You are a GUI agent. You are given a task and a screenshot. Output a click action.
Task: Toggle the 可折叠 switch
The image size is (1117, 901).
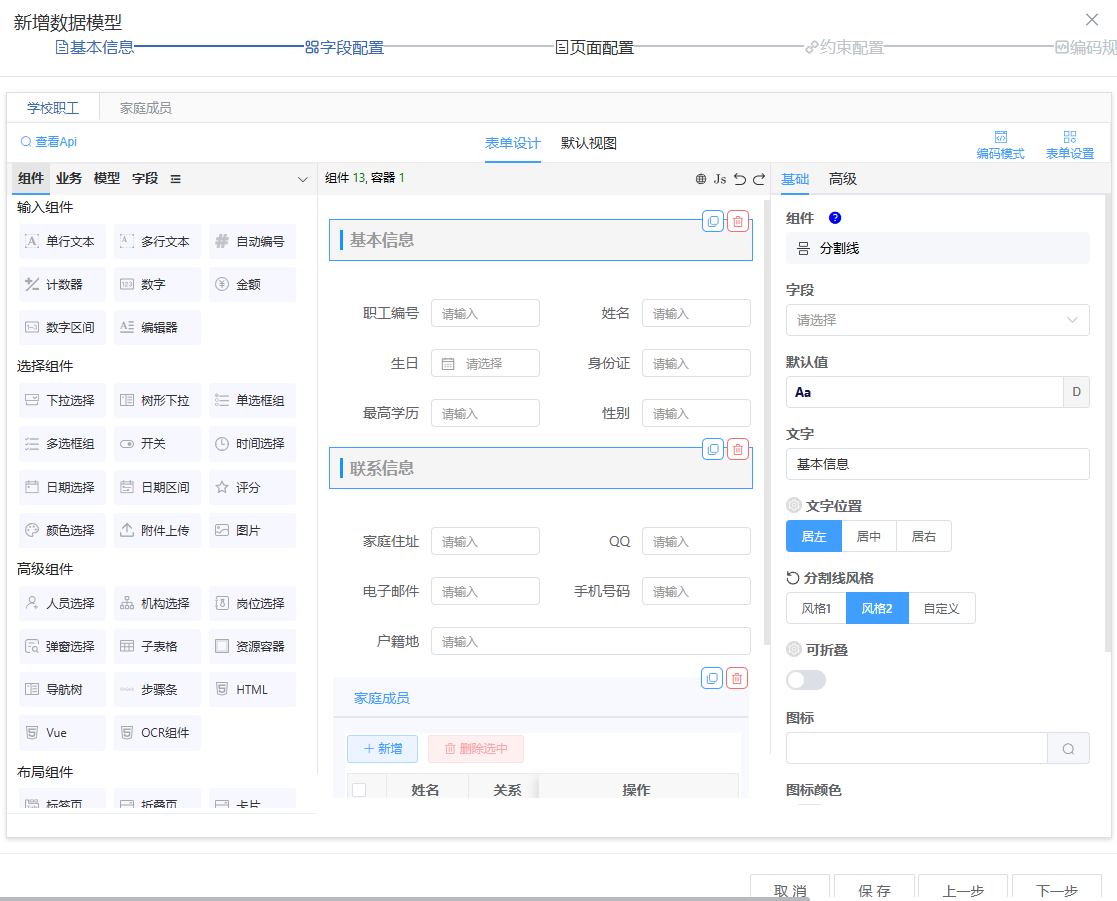pos(806,680)
